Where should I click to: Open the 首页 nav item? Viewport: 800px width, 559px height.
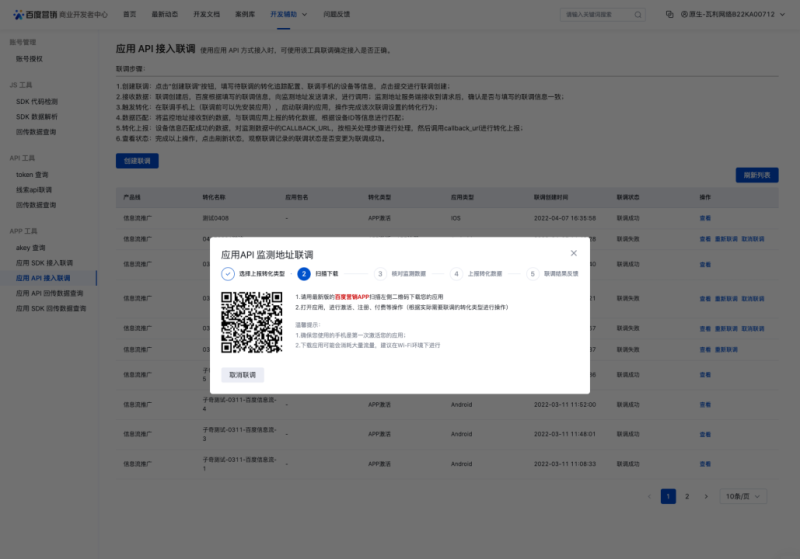click(130, 14)
